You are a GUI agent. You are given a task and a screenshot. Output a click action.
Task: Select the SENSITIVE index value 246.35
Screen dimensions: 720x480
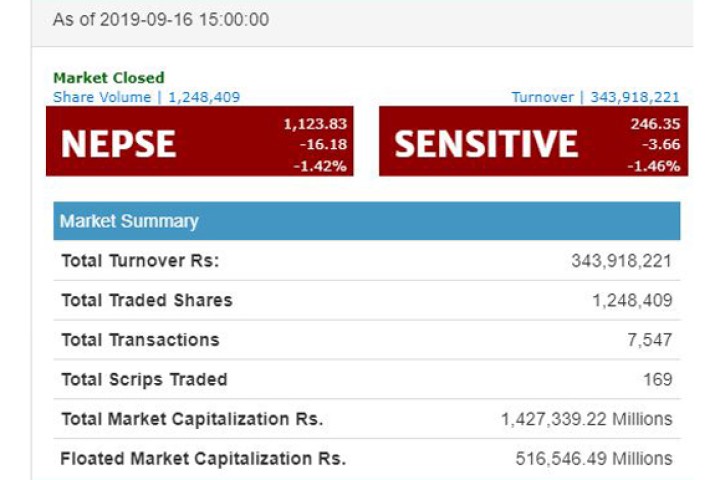point(655,124)
